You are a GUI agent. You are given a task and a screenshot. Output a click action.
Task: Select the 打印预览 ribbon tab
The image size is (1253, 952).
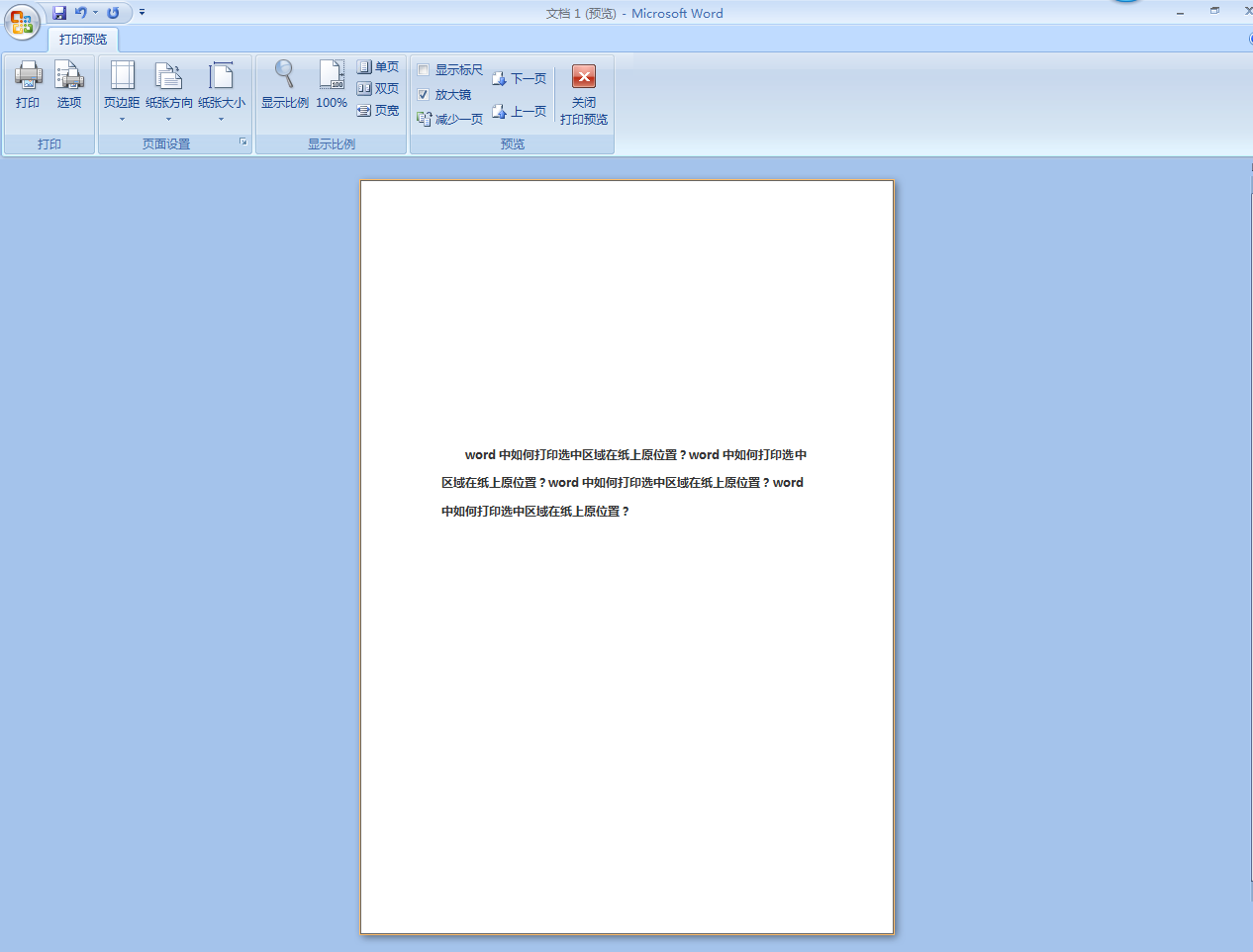click(83, 40)
